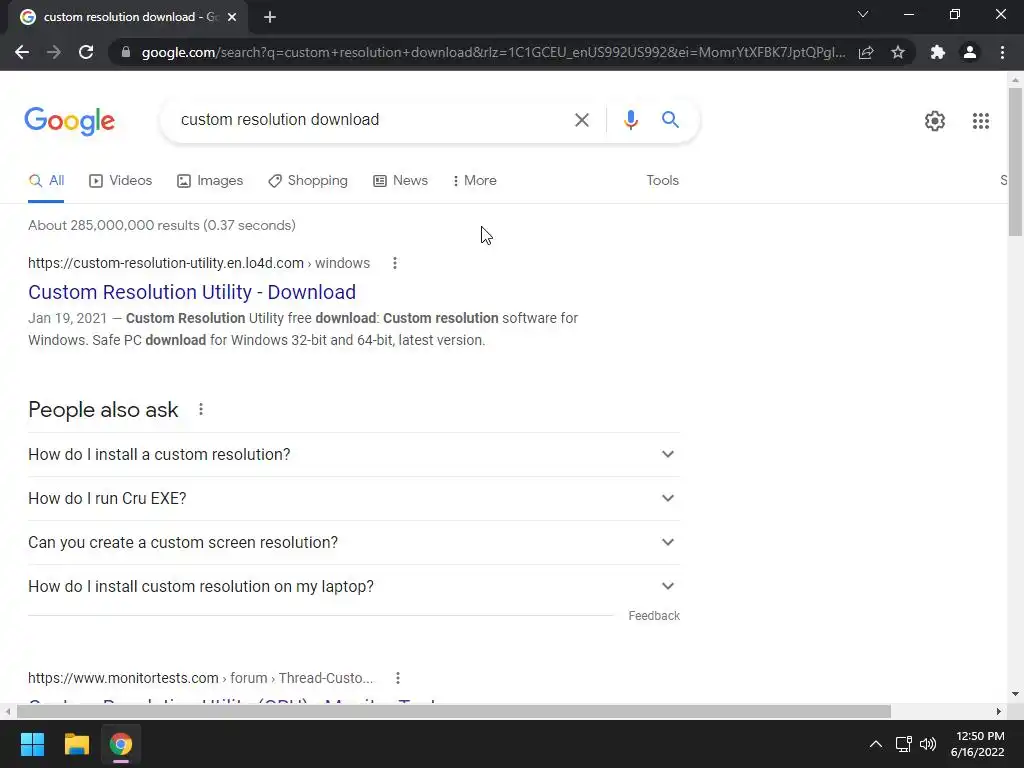Switch to Images results tab

(x=210, y=181)
